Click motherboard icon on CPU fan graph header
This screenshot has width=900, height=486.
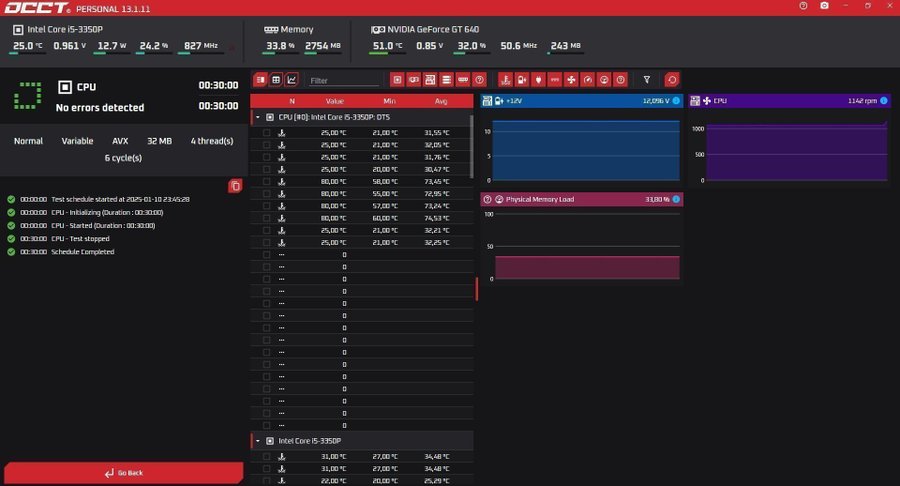pyautogui.click(x=695, y=101)
